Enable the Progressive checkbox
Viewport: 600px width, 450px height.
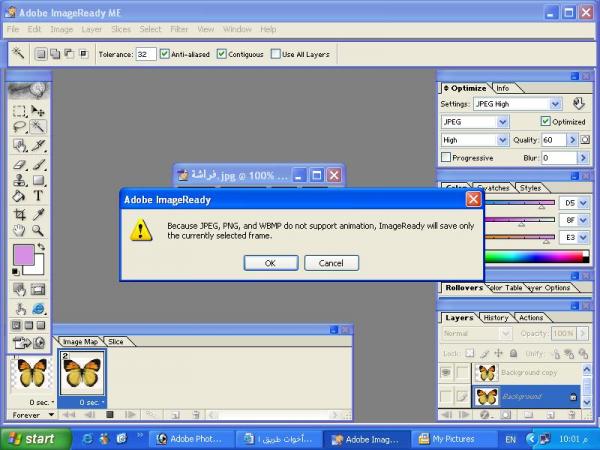coord(446,157)
